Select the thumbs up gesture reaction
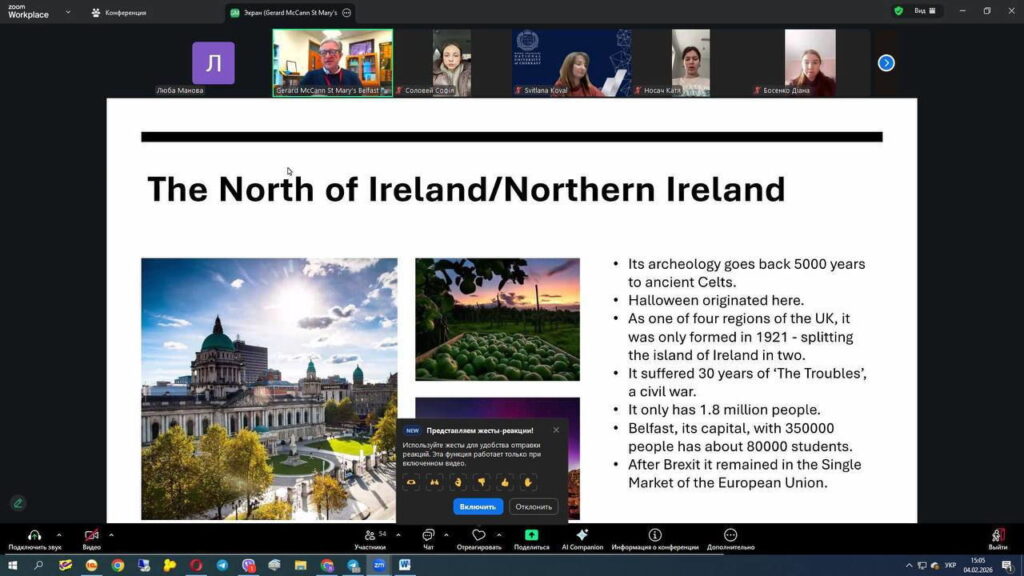Screen dimensions: 1024x576 tap(505, 482)
